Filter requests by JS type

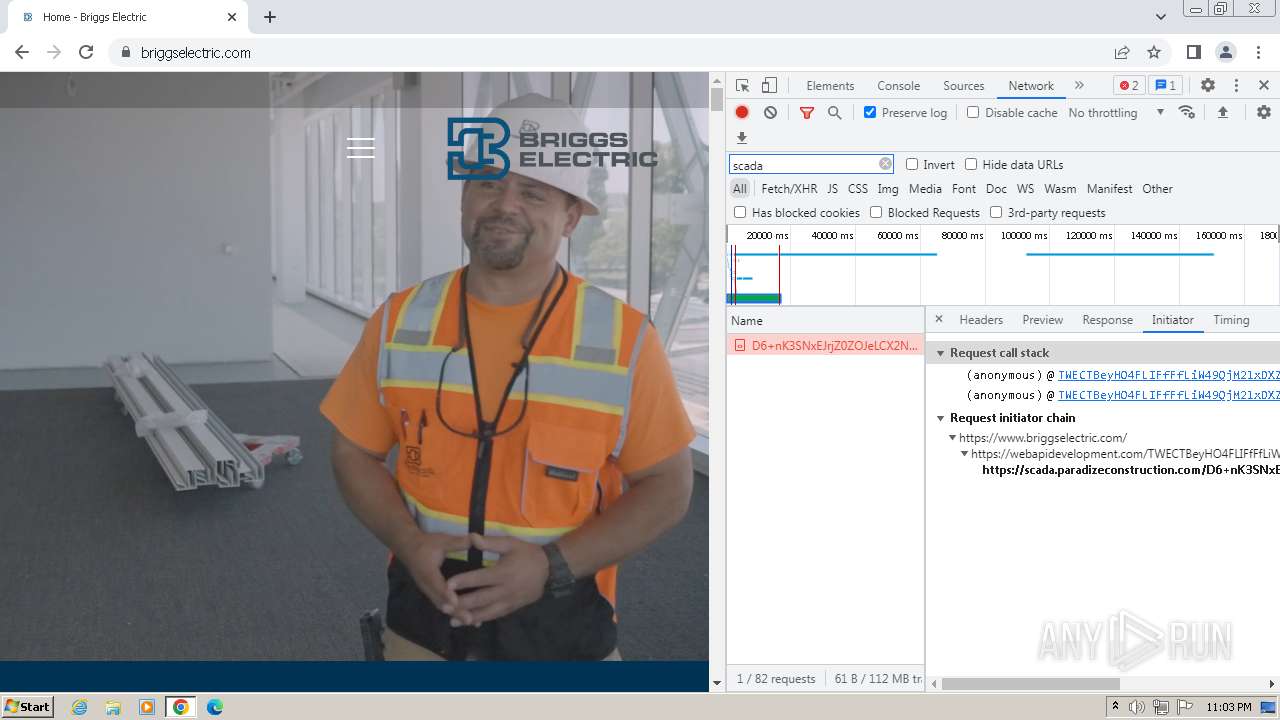pyautogui.click(x=832, y=188)
